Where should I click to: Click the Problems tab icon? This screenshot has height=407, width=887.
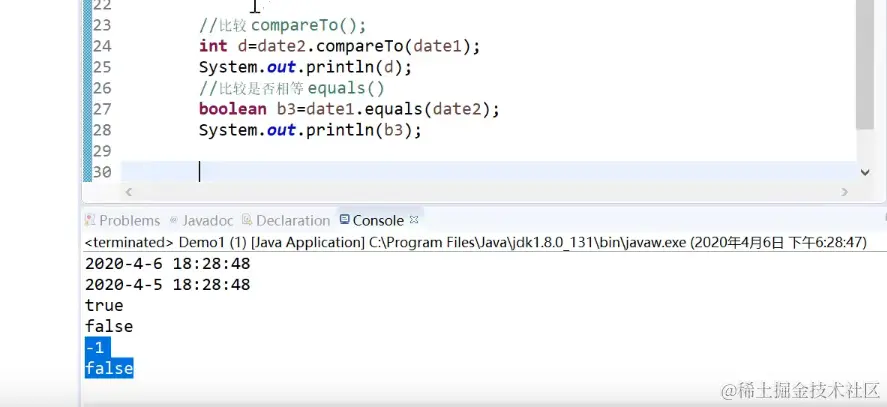(x=90, y=220)
